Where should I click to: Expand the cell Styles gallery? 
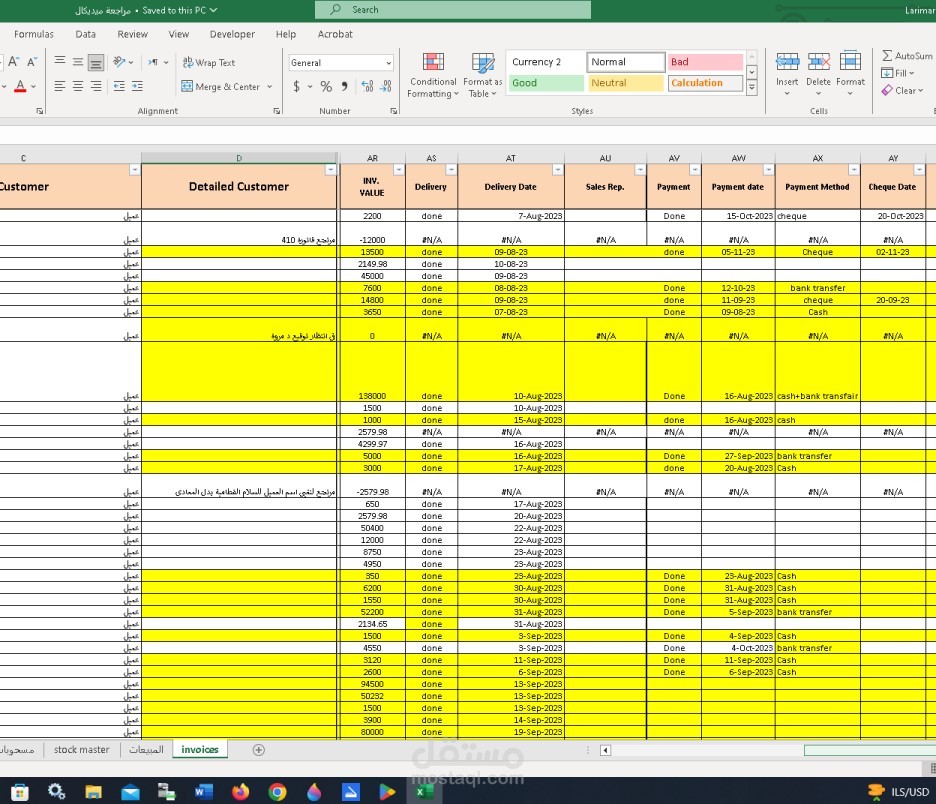pos(752,88)
